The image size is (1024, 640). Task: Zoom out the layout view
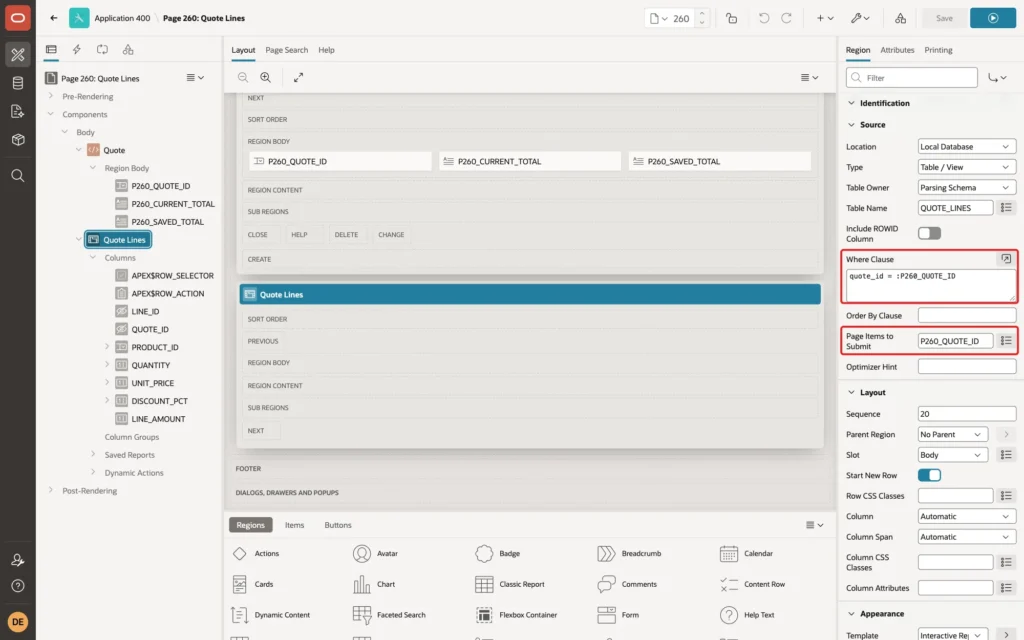click(x=243, y=77)
